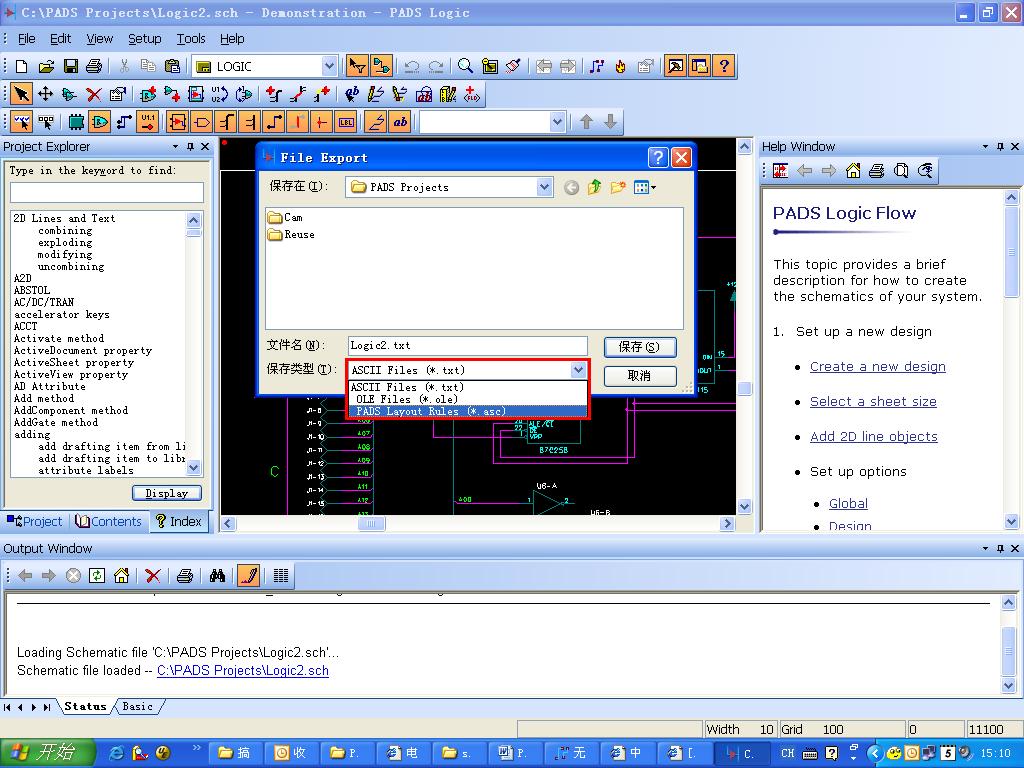Viewport: 1024px width, 768px height.
Task: Open the empty combo box in filter toolbar
Action: point(557,122)
